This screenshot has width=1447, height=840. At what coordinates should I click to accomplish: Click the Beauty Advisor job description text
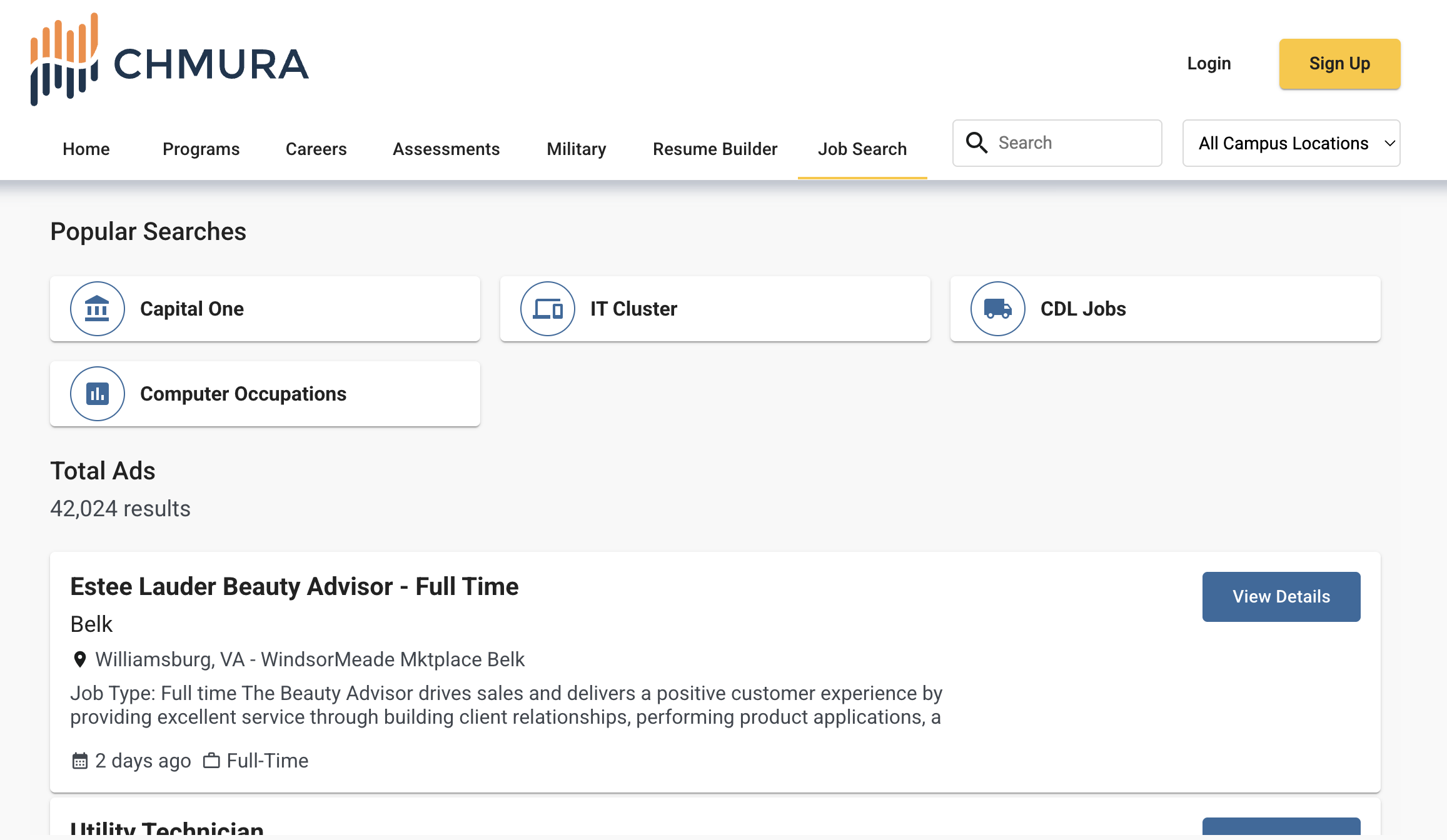[x=507, y=705]
